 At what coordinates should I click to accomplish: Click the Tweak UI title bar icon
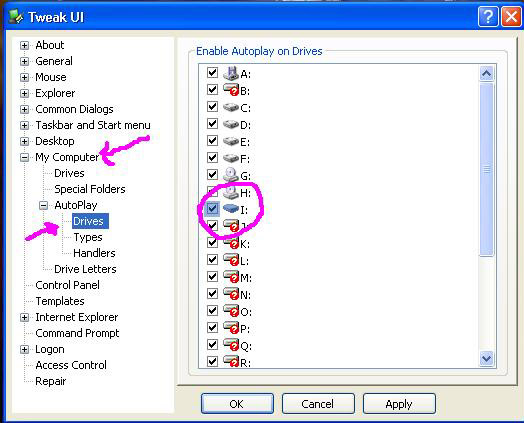15,17
